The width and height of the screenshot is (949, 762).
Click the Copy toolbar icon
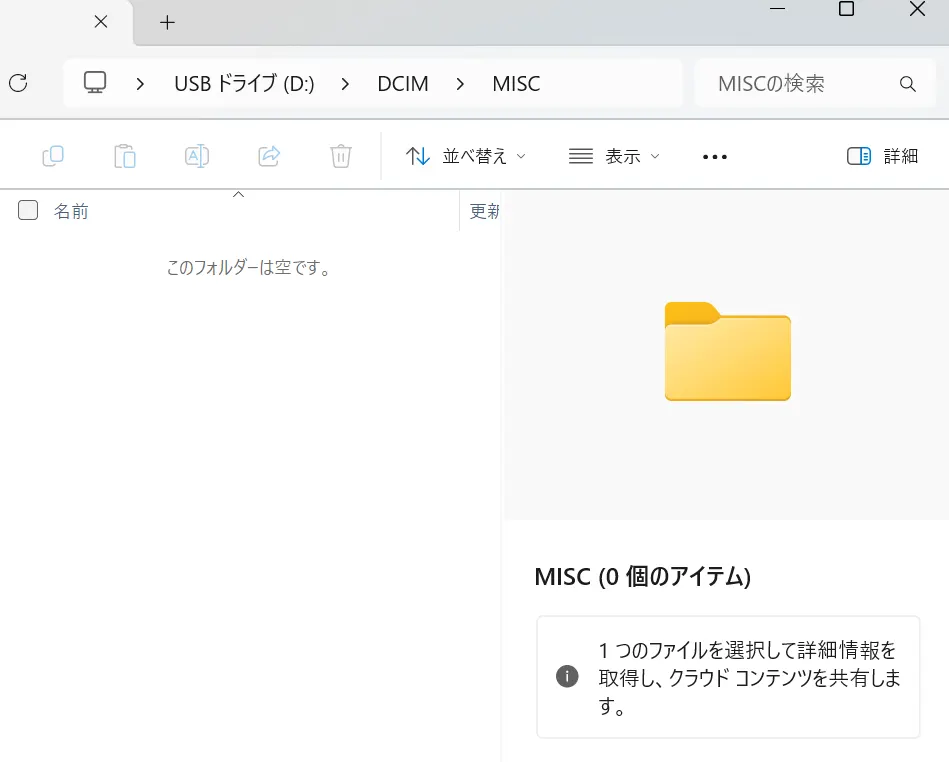pyautogui.click(x=53, y=156)
